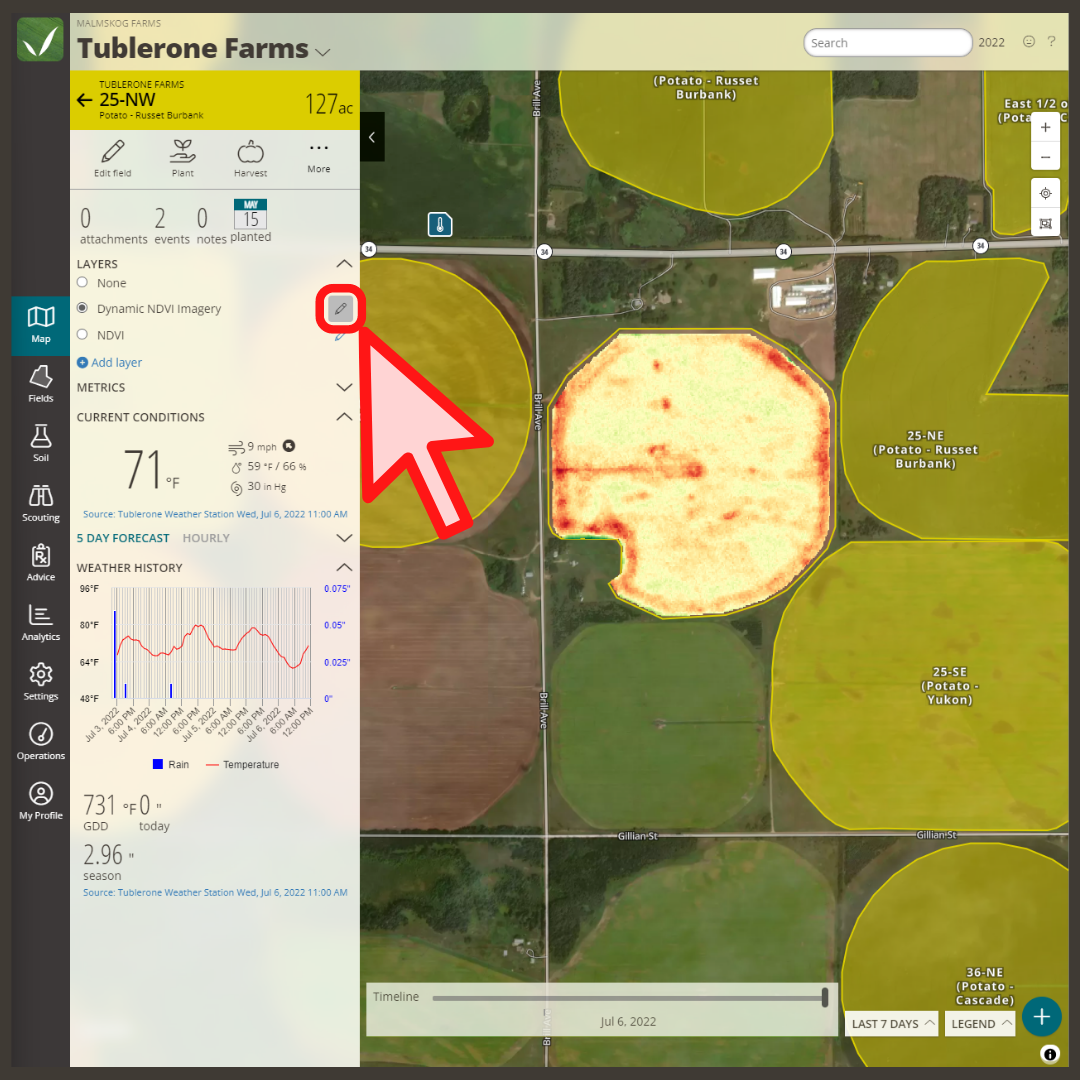This screenshot has width=1080, height=1080.
Task: Expand the Legend panel
Action: click(x=980, y=1024)
